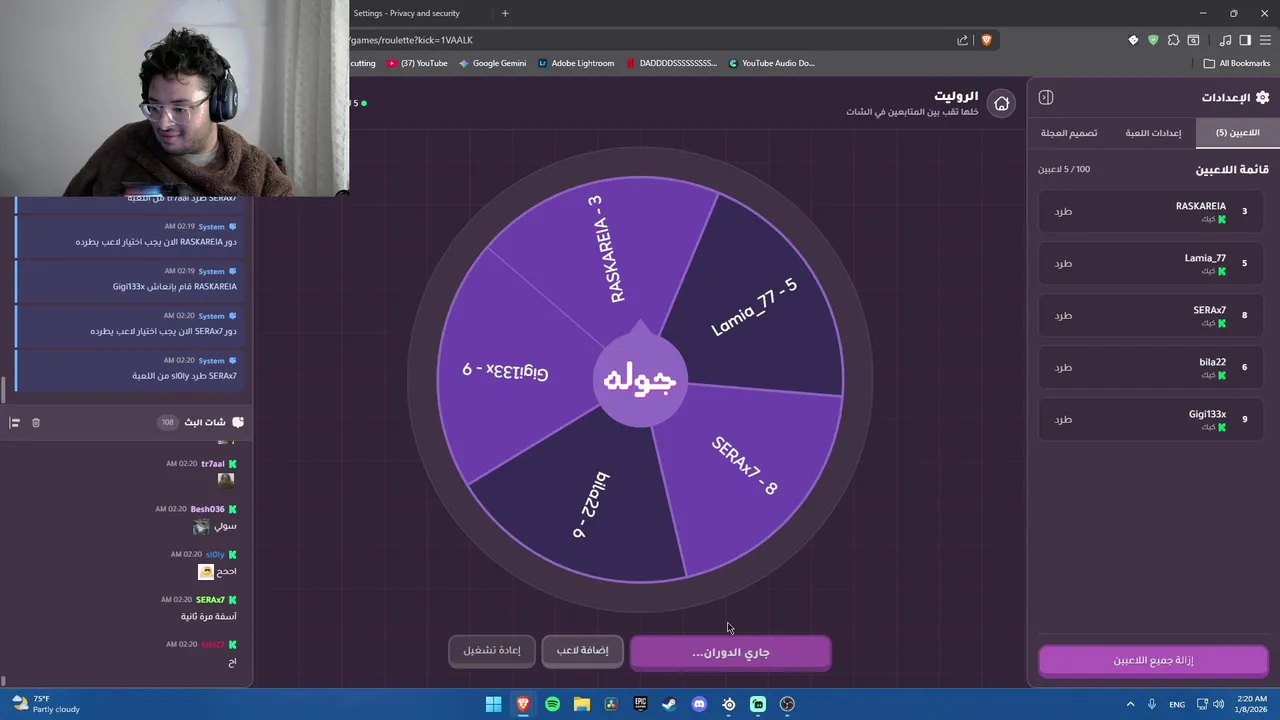This screenshot has height=720, width=1280.
Task: Click the chat trash delete icon
Action: pyautogui.click(x=36, y=423)
